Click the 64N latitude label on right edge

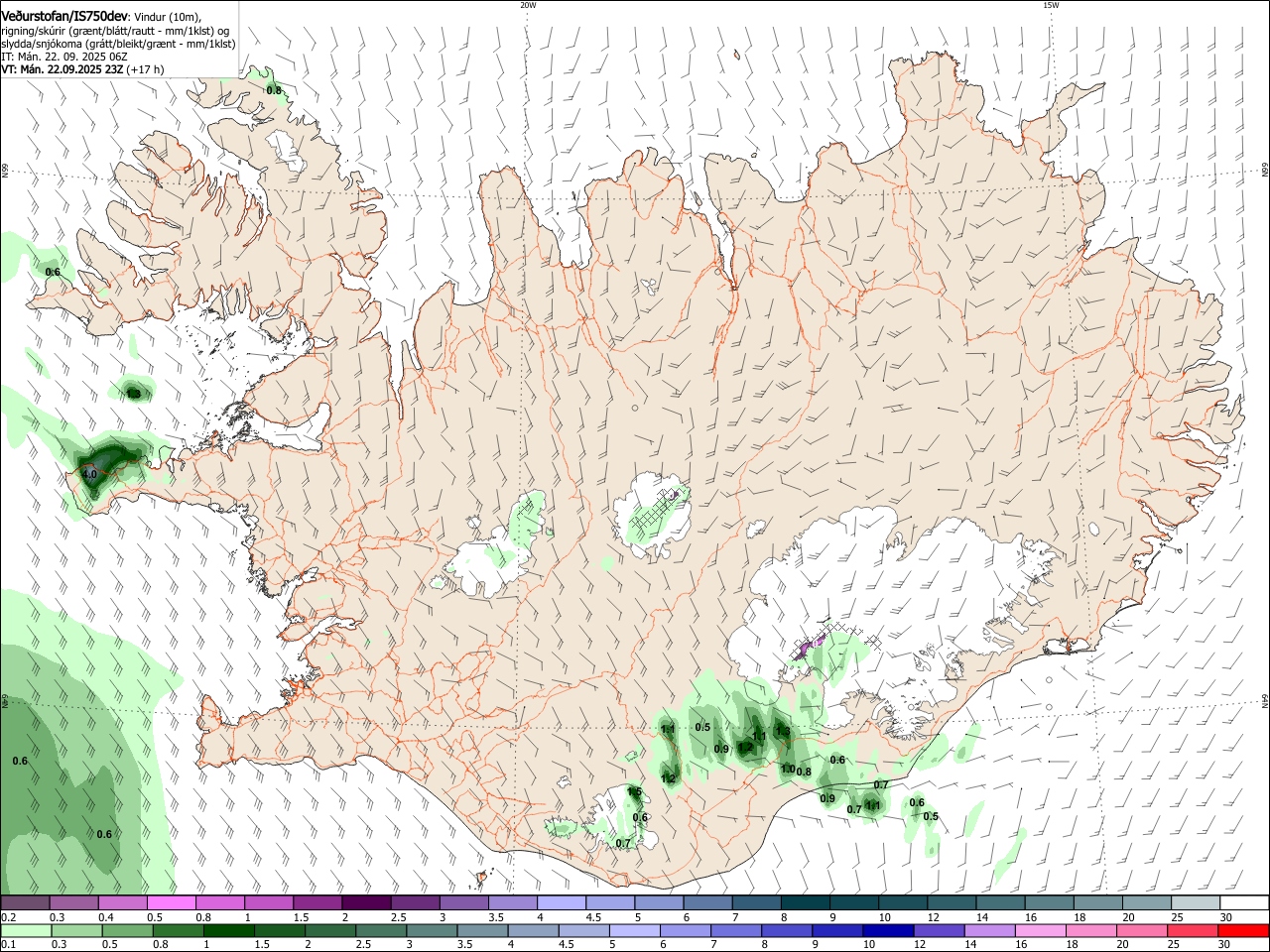tap(1265, 701)
